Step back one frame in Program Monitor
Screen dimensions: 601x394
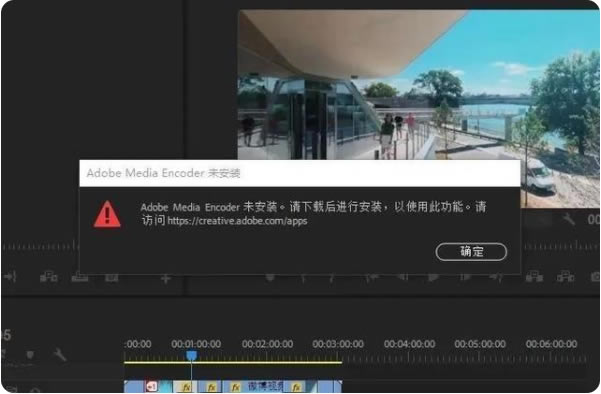tap(402, 277)
